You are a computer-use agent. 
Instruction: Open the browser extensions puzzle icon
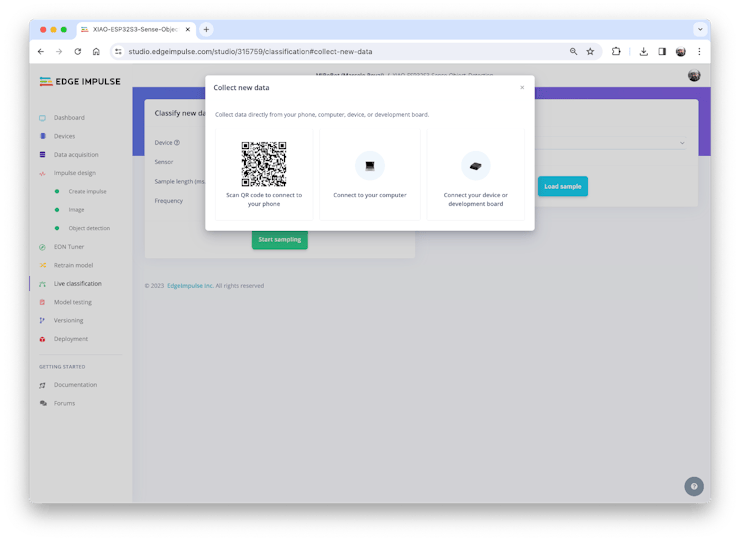click(616, 51)
